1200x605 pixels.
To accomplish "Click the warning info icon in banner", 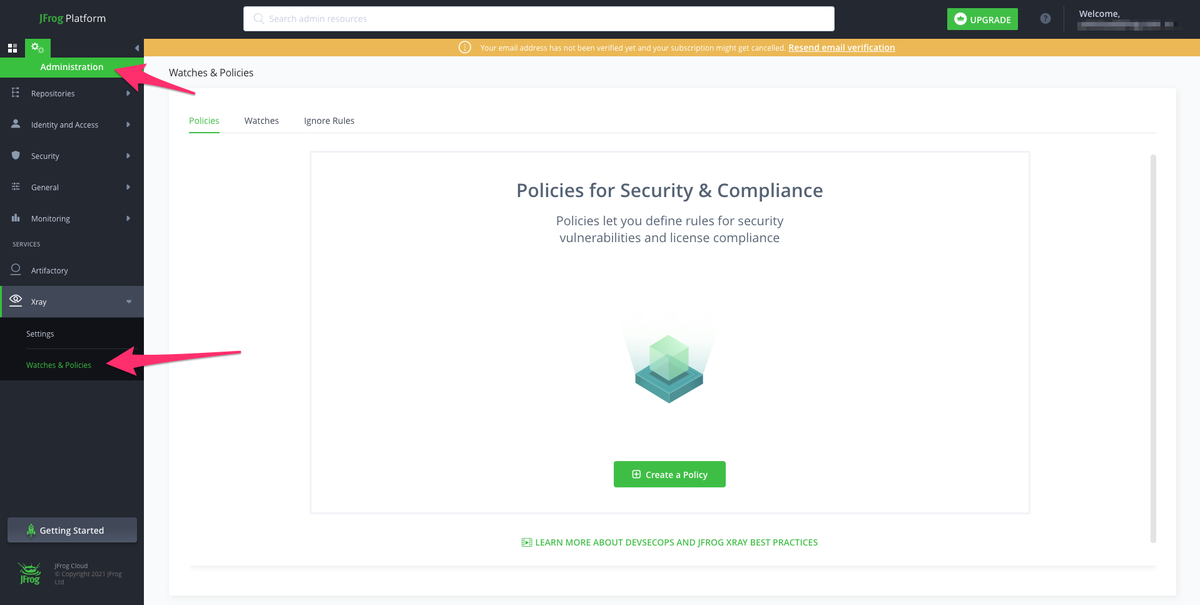I will 464,47.
